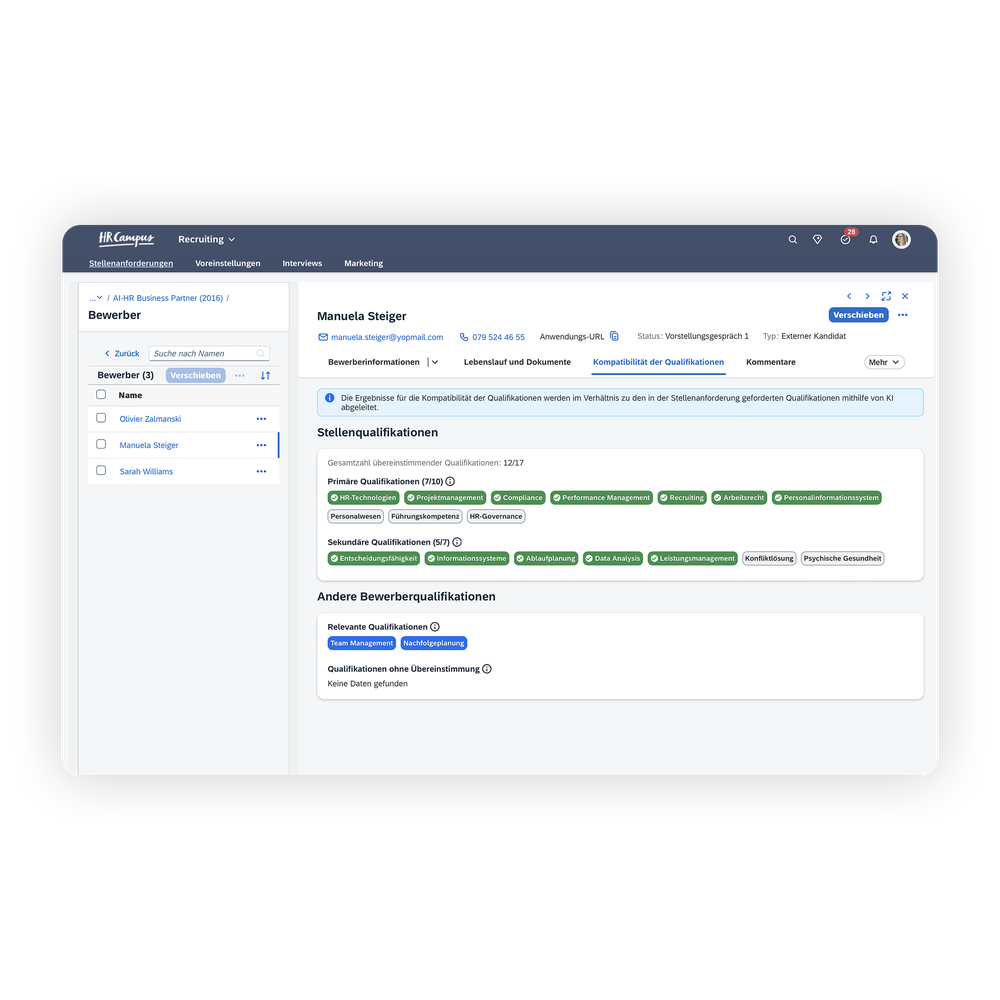Go to next applicant with right arrow

pos(867,297)
